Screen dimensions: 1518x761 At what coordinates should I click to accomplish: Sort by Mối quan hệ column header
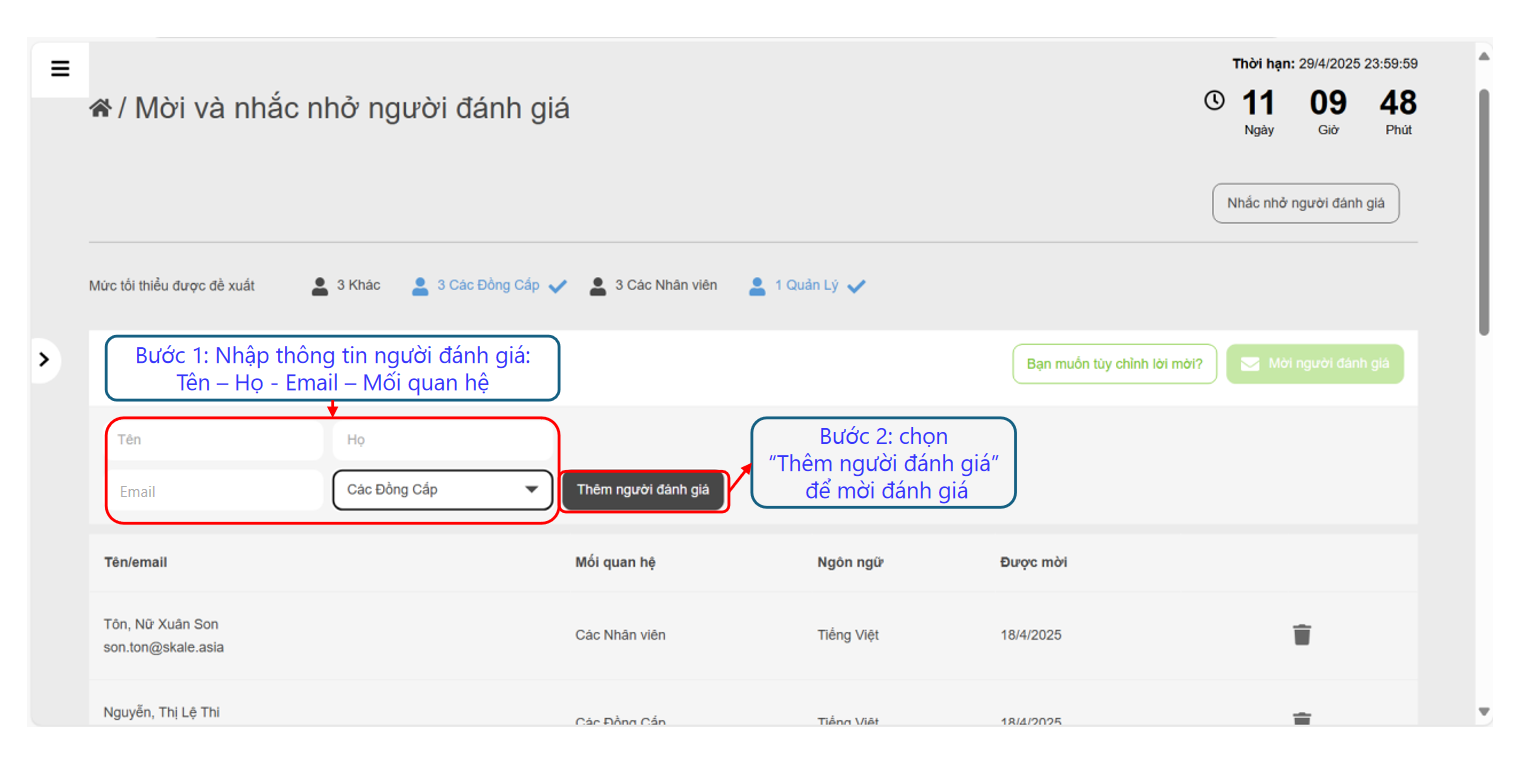point(615,562)
